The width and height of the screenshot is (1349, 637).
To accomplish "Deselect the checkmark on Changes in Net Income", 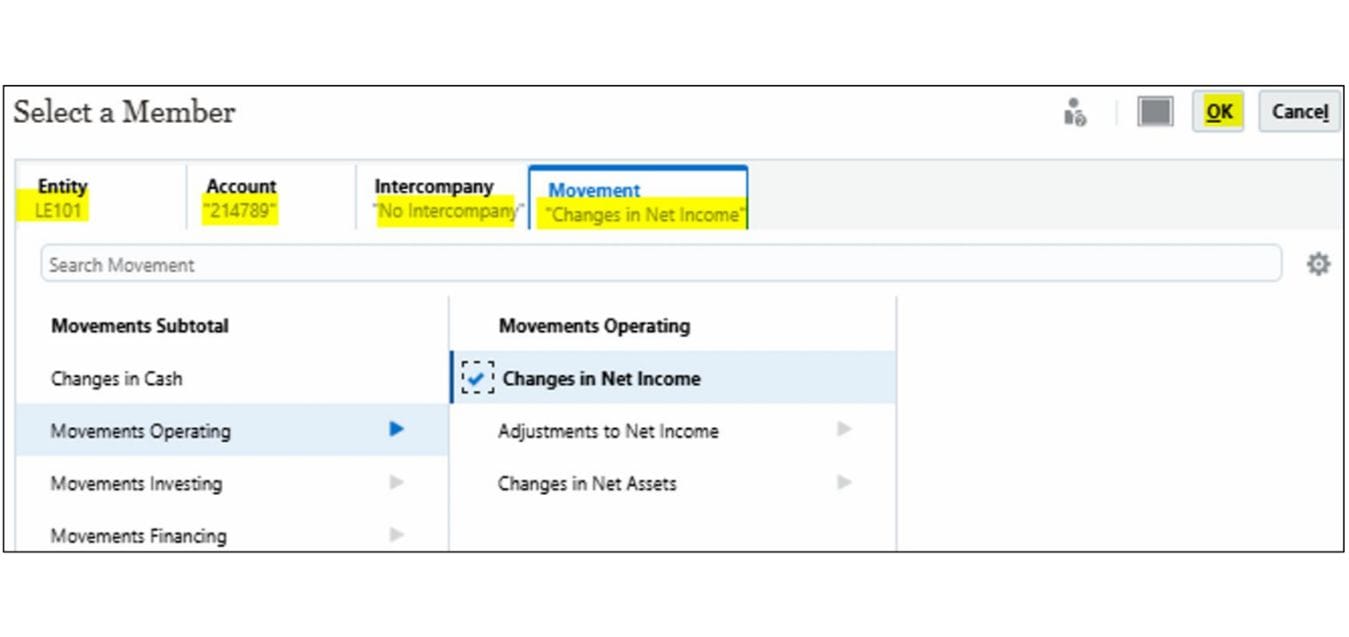I will coord(478,378).
